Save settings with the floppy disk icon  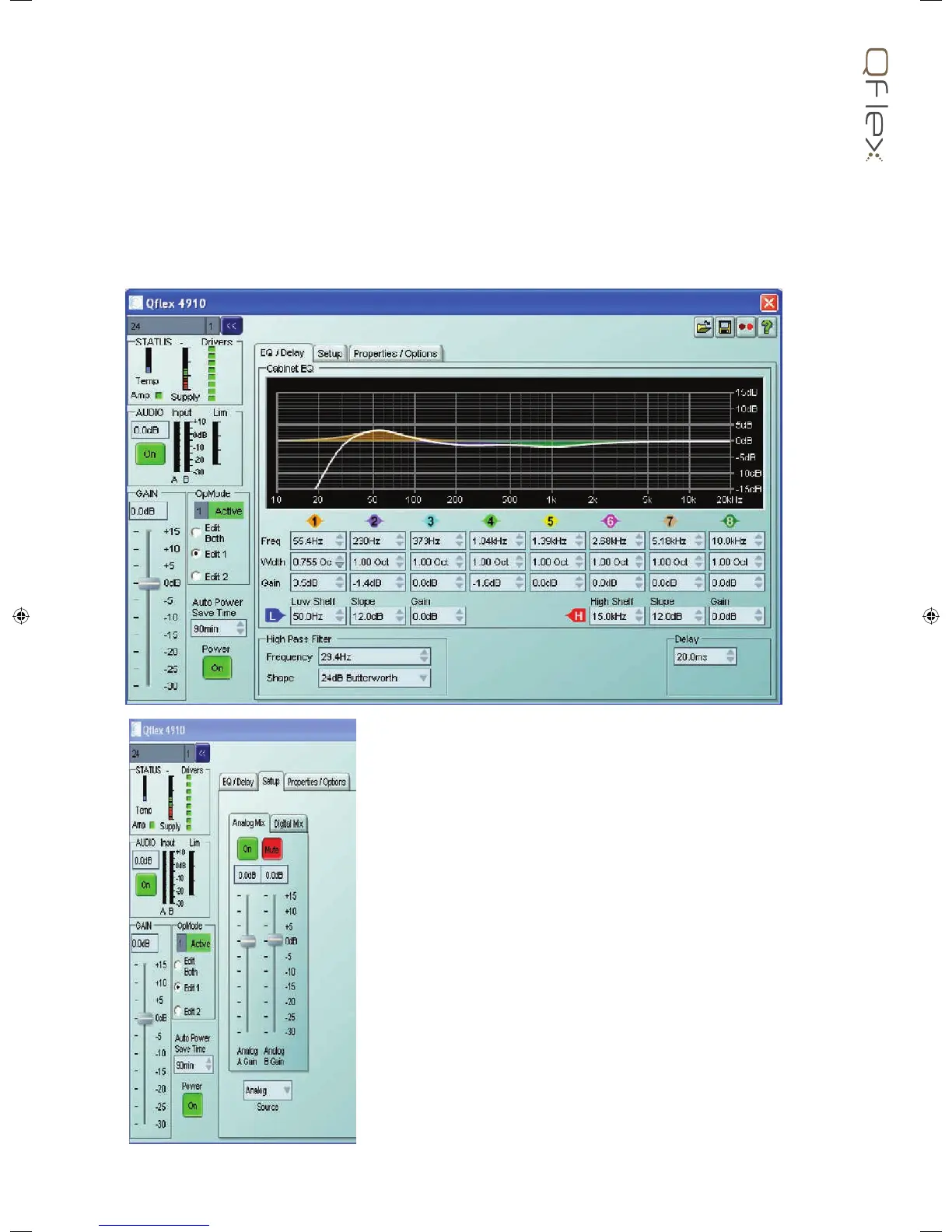pyautogui.click(x=724, y=327)
